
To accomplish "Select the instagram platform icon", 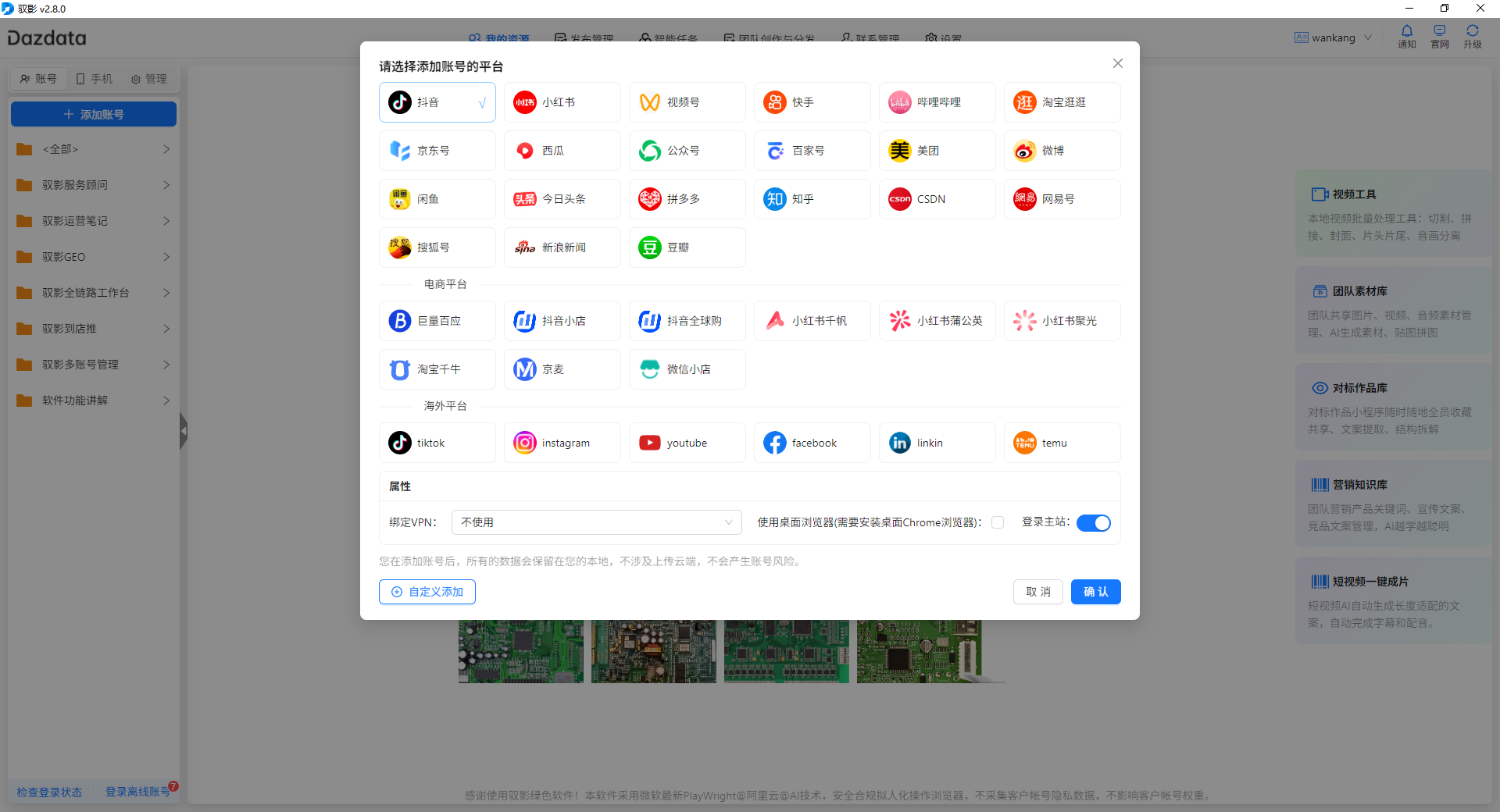I will click(x=525, y=443).
